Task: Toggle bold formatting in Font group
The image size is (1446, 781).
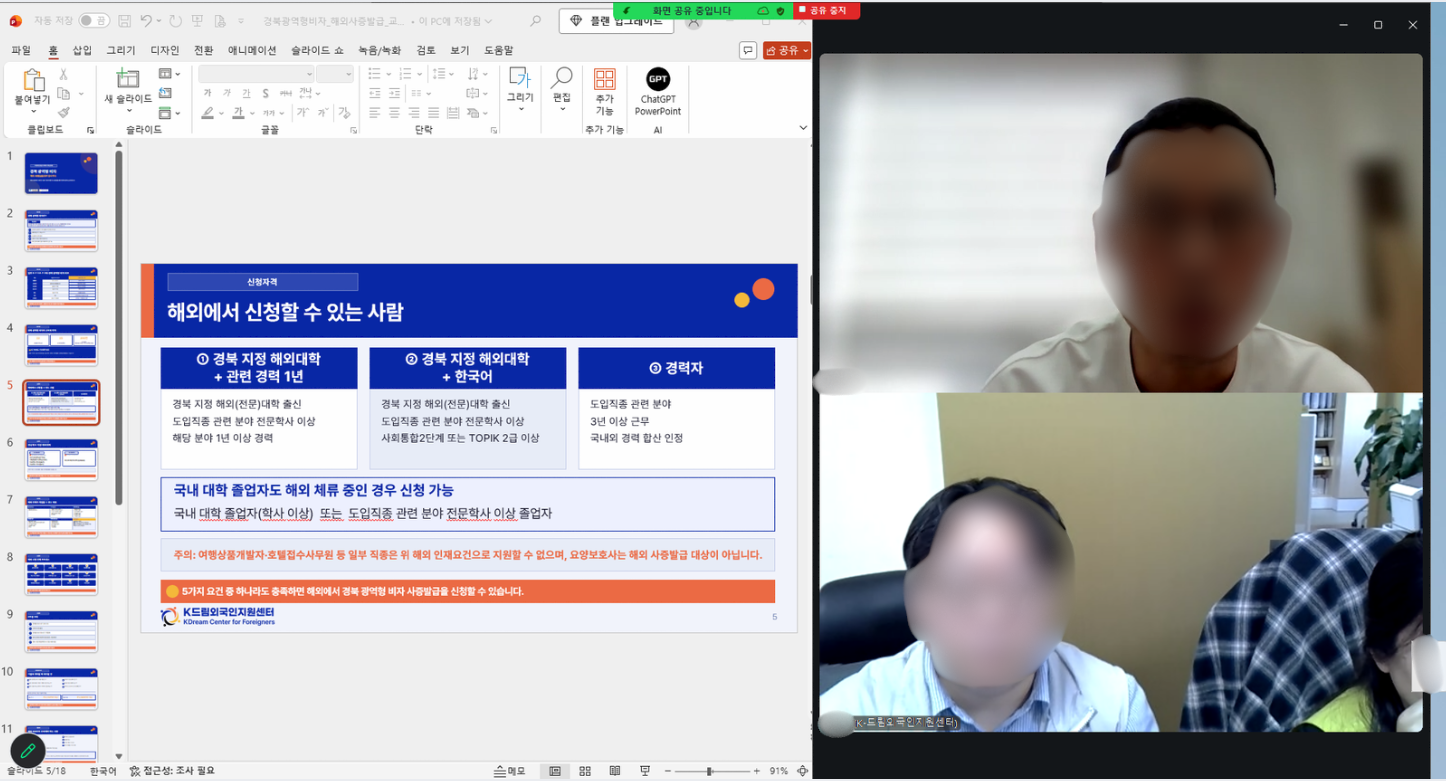Action: (207, 94)
